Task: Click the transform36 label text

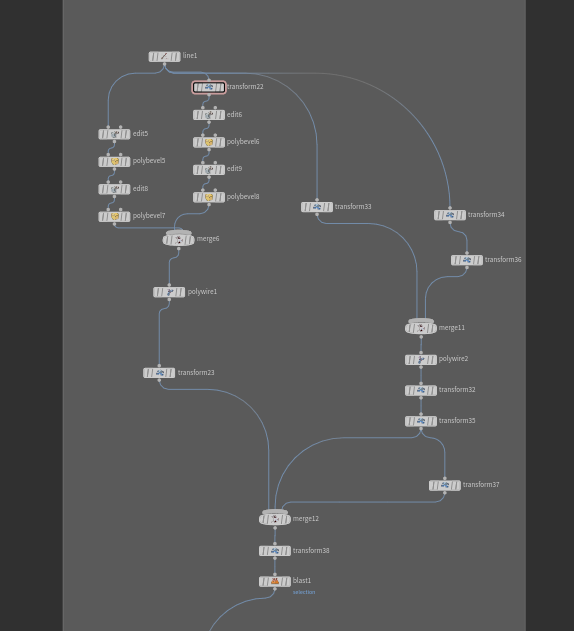Action: click(x=503, y=260)
